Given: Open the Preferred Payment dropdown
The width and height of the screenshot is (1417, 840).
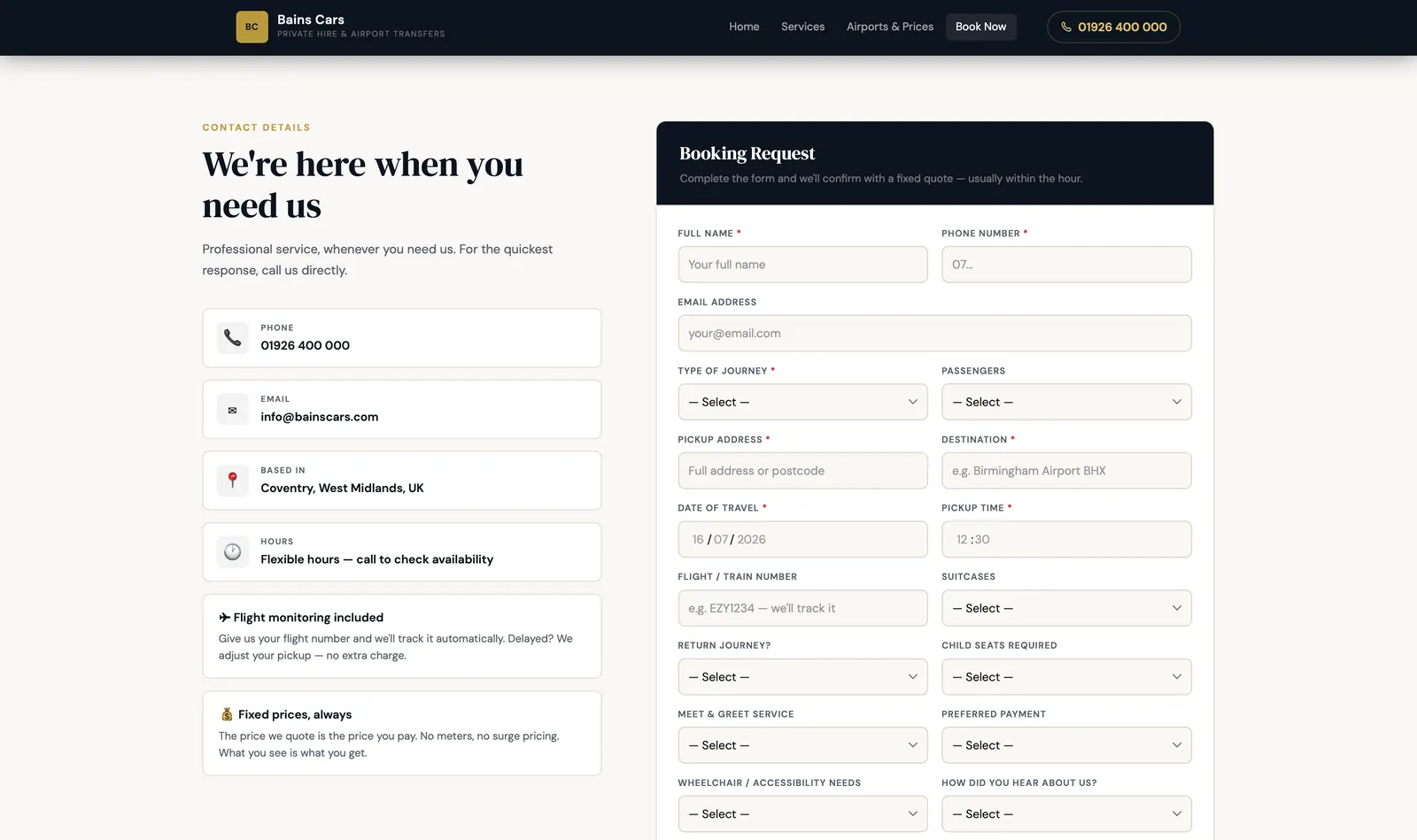Looking at the screenshot, I should point(1066,745).
